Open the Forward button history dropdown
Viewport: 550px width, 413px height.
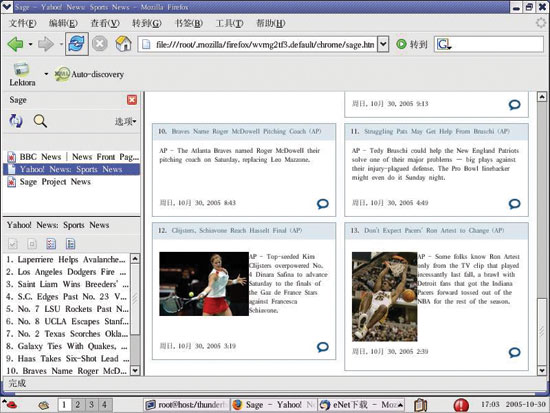click(61, 44)
